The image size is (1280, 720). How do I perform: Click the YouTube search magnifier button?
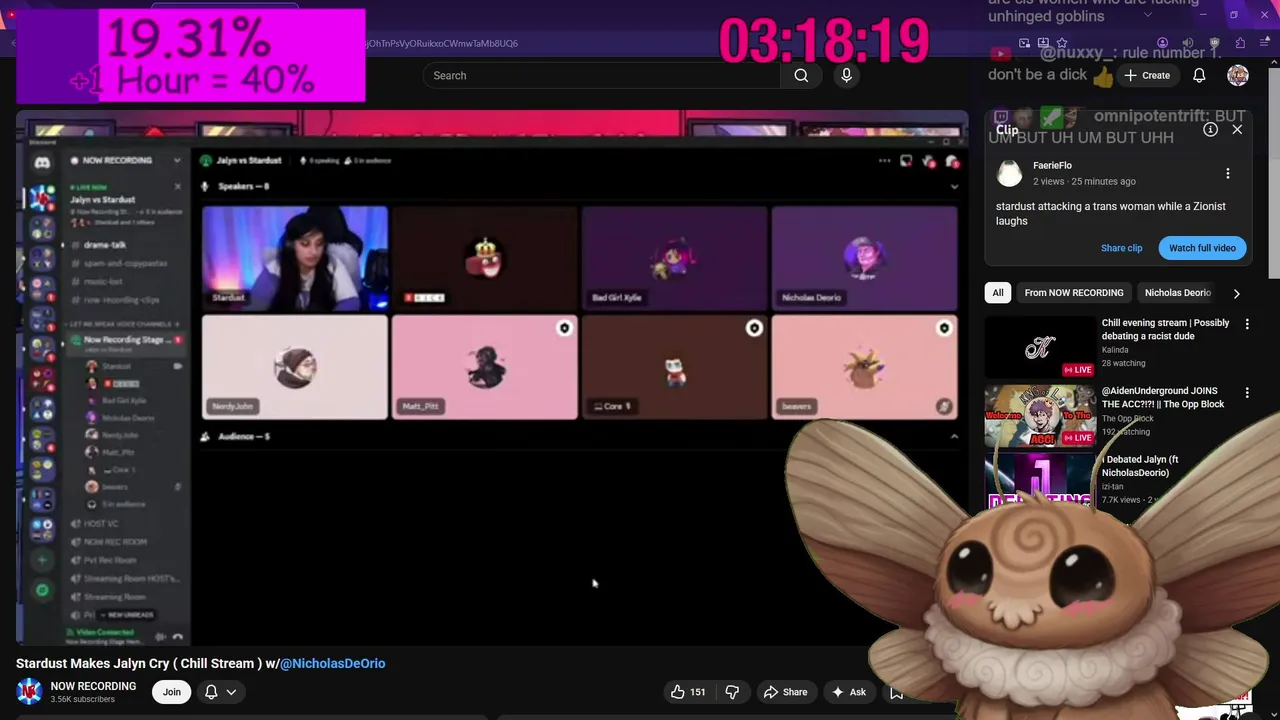pos(801,76)
